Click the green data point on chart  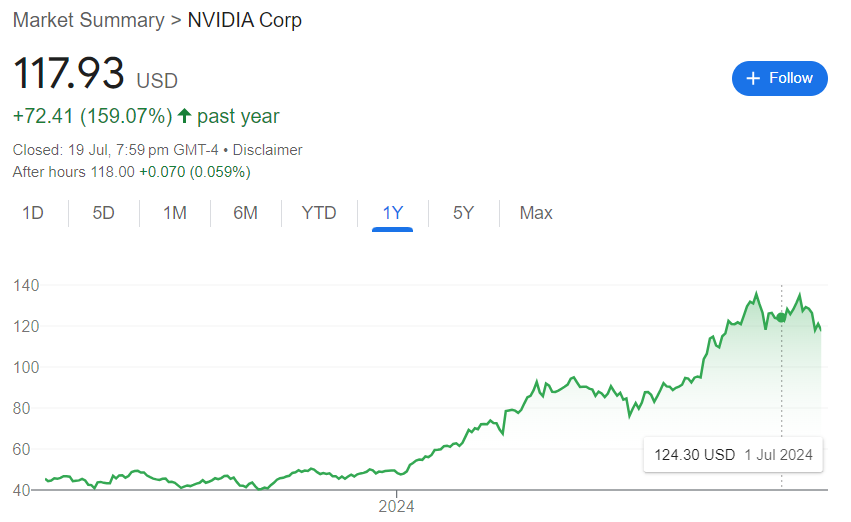781,317
